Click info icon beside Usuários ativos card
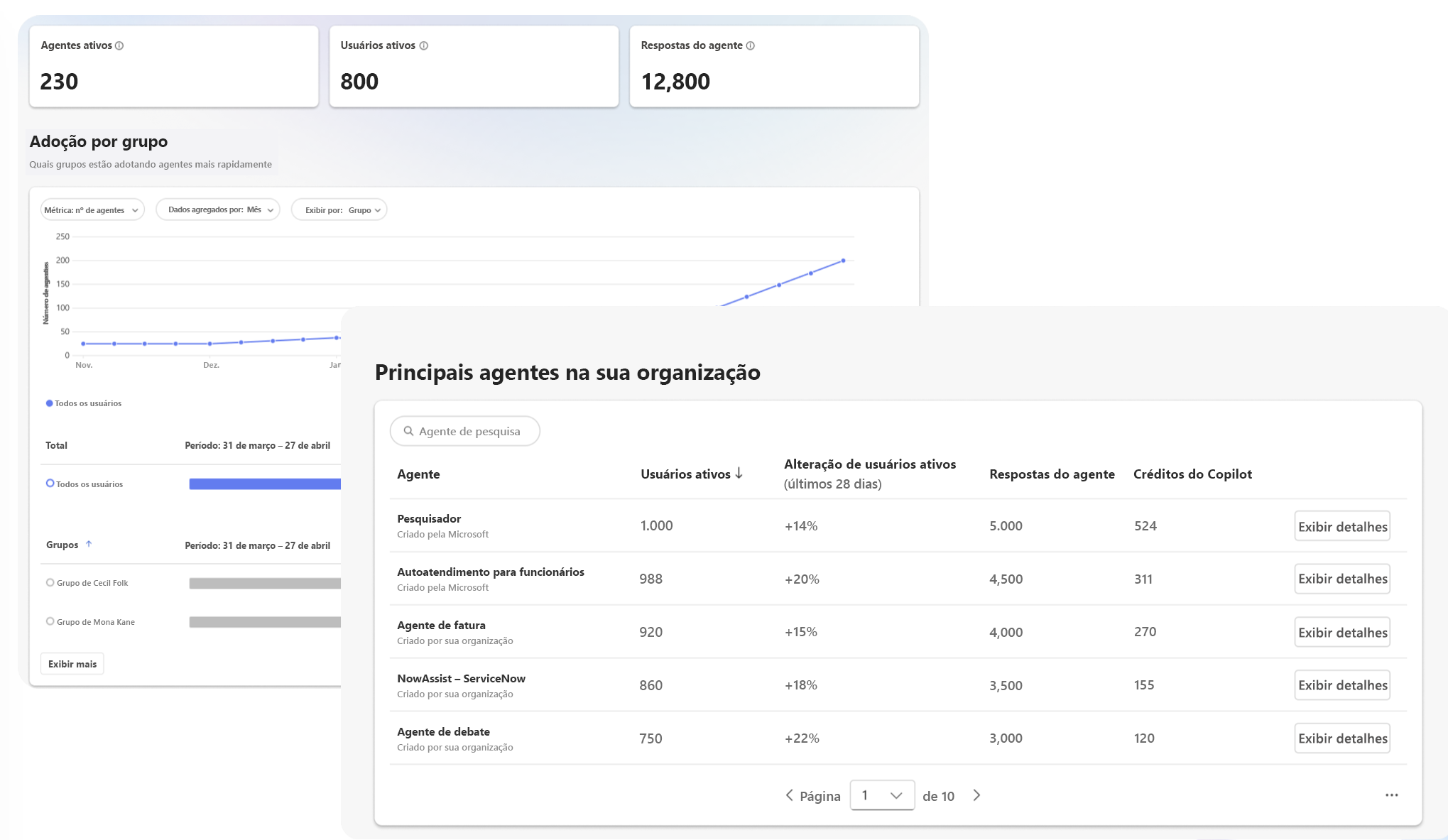 (x=424, y=45)
